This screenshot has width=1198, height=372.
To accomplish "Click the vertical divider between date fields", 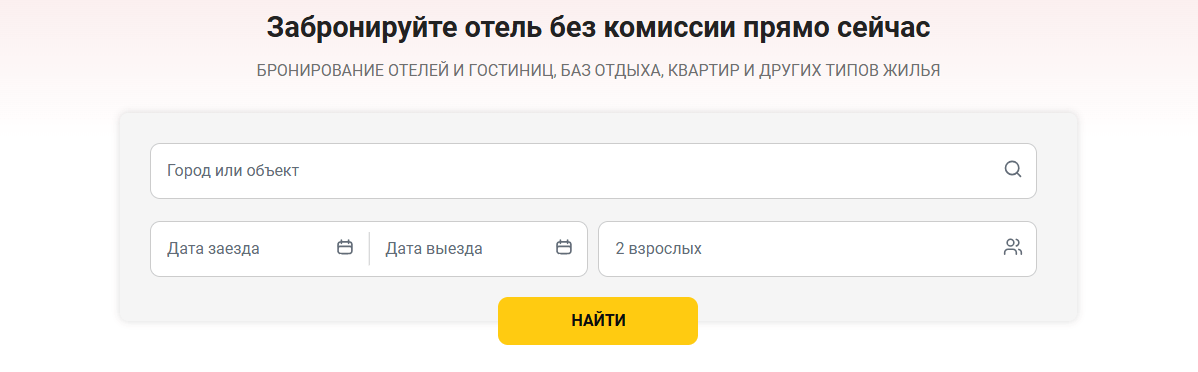I will (x=369, y=248).
